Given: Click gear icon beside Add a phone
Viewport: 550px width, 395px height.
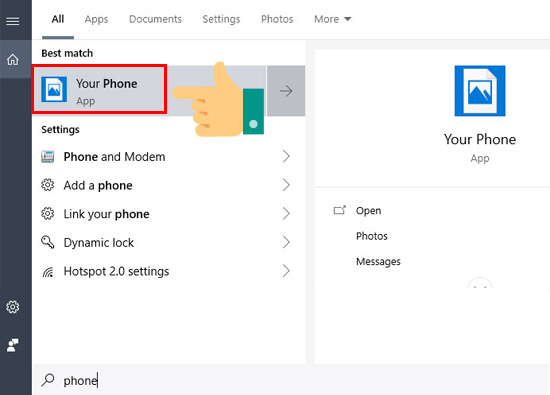Looking at the screenshot, I should click(48, 185).
